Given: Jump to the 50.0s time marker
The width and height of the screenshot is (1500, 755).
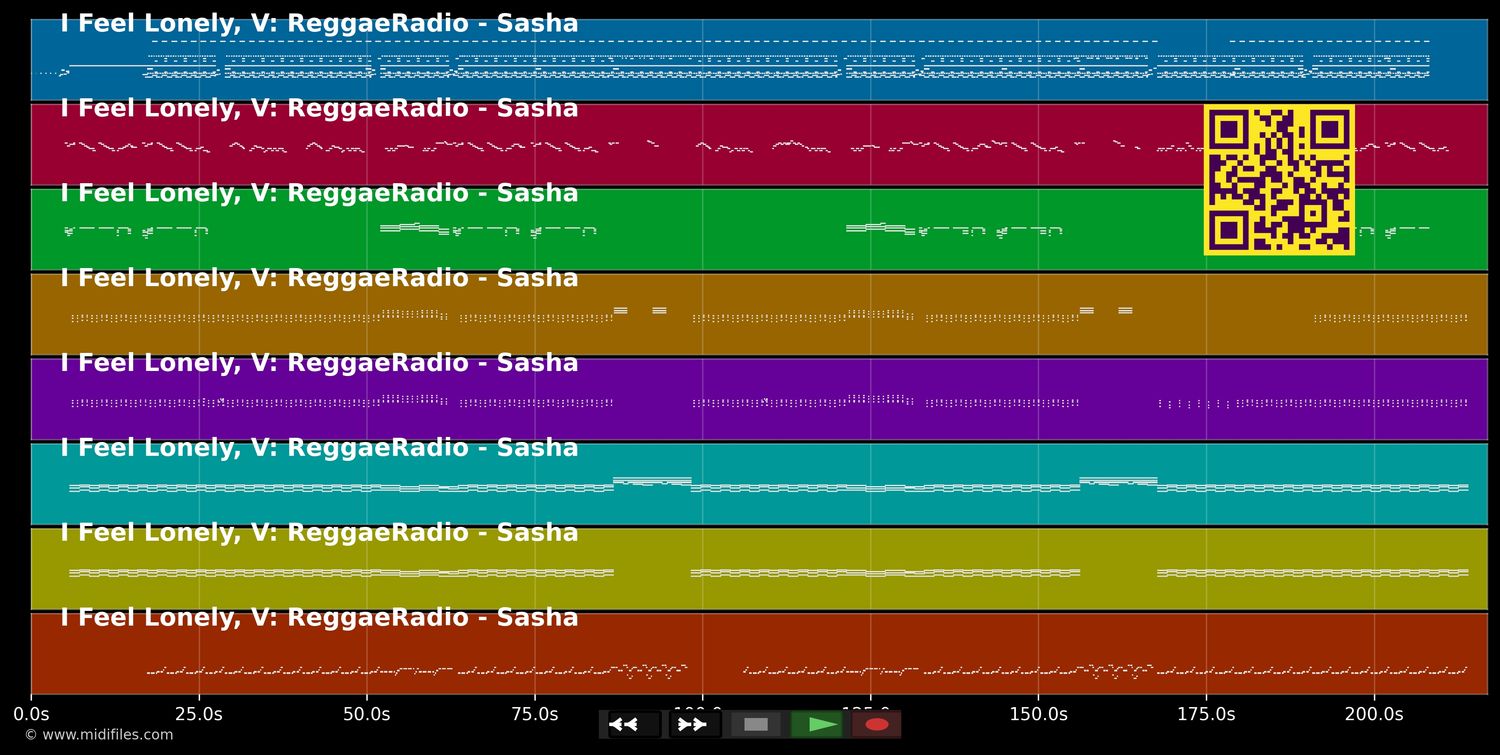Looking at the screenshot, I should 367,714.
